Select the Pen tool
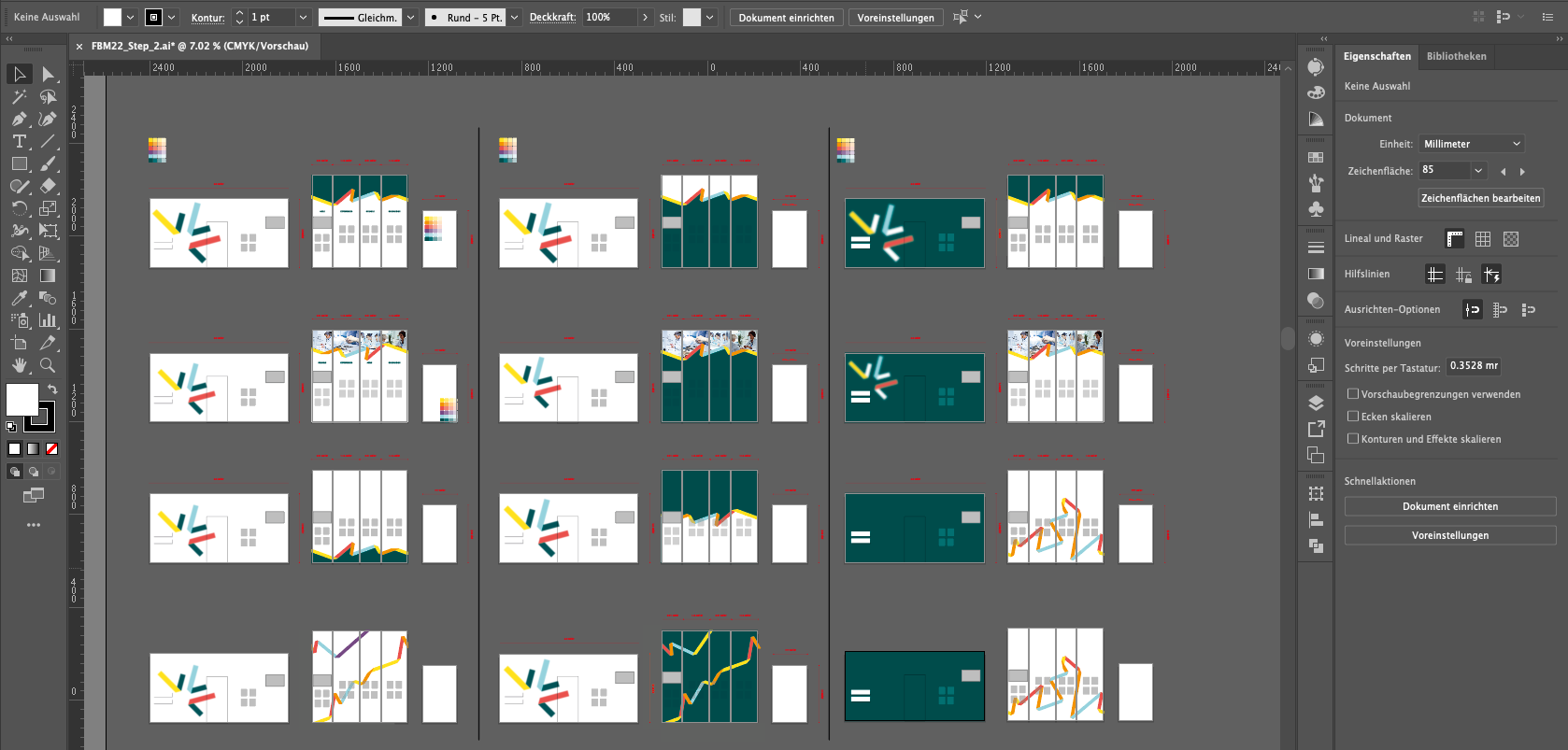Screen dimensions: 1568x750 click(19, 119)
